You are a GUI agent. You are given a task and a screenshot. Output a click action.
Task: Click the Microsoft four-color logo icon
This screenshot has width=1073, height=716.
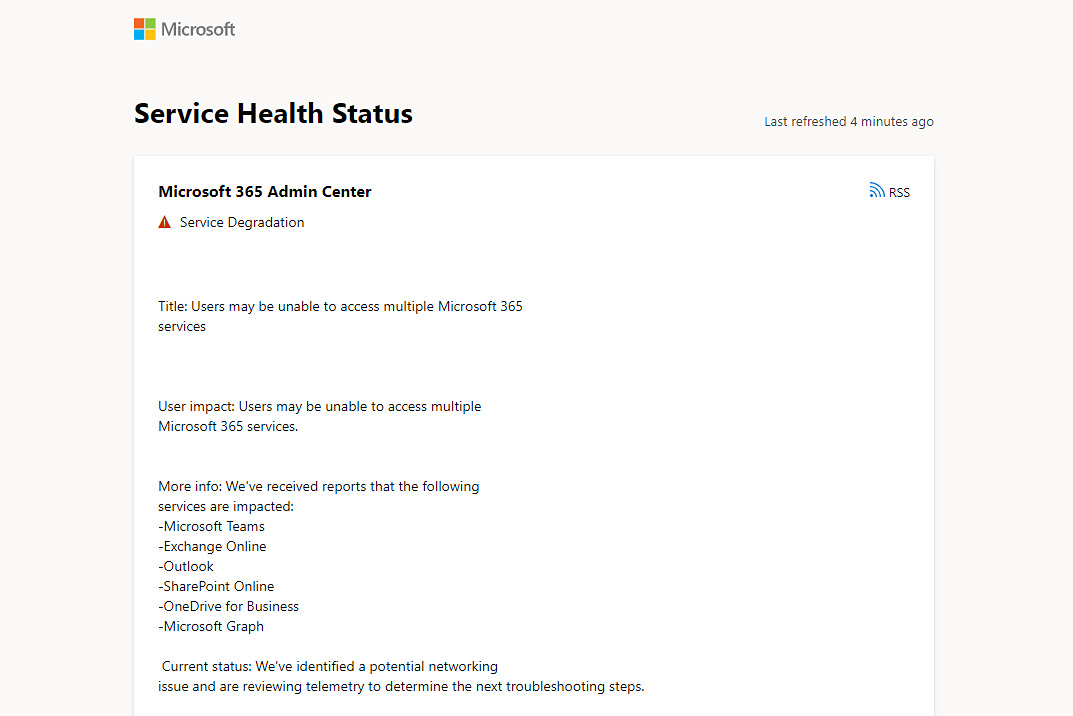(x=144, y=29)
